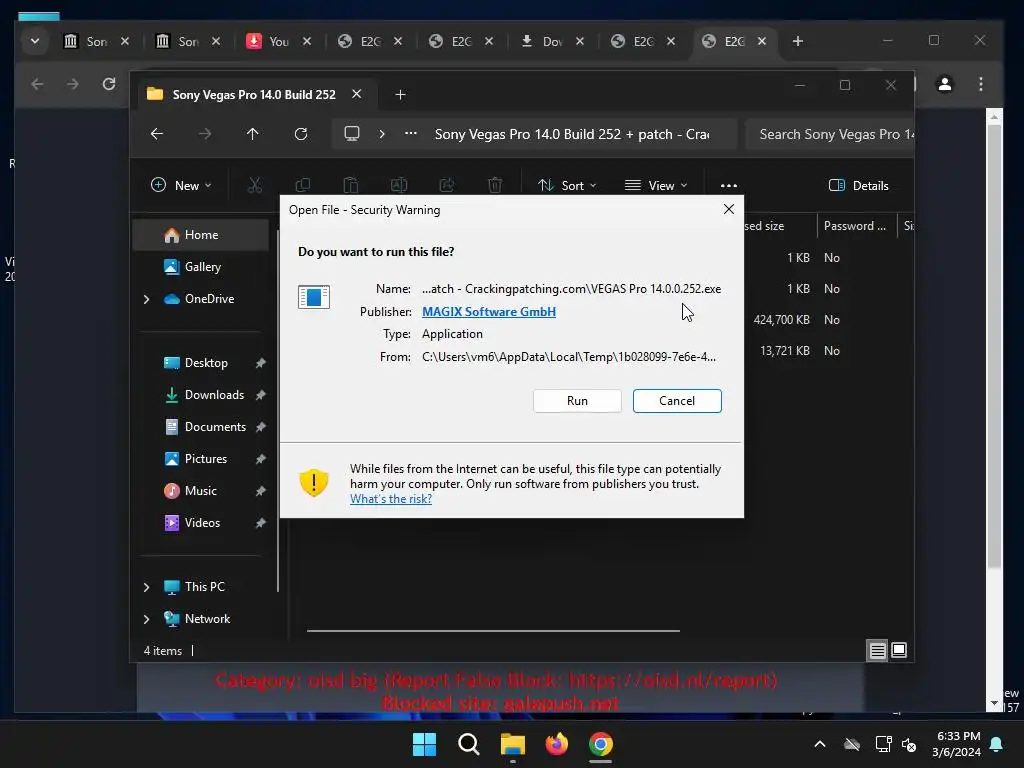
Task: Open Chrome from the taskbar
Action: coord(601,744)
